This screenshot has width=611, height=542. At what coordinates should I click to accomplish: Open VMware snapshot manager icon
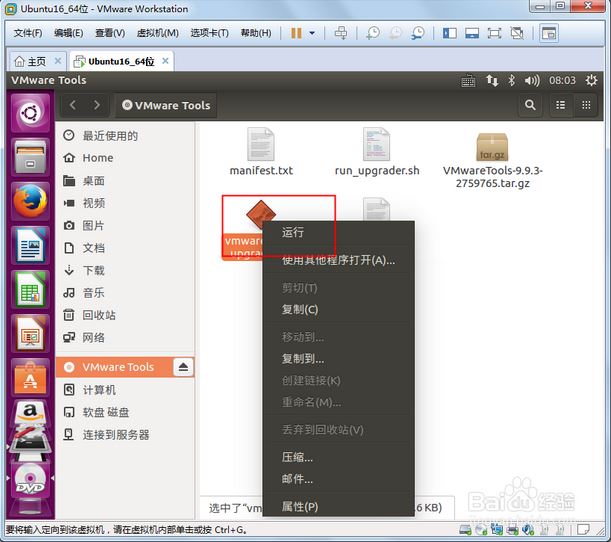[x=418, y=33]
